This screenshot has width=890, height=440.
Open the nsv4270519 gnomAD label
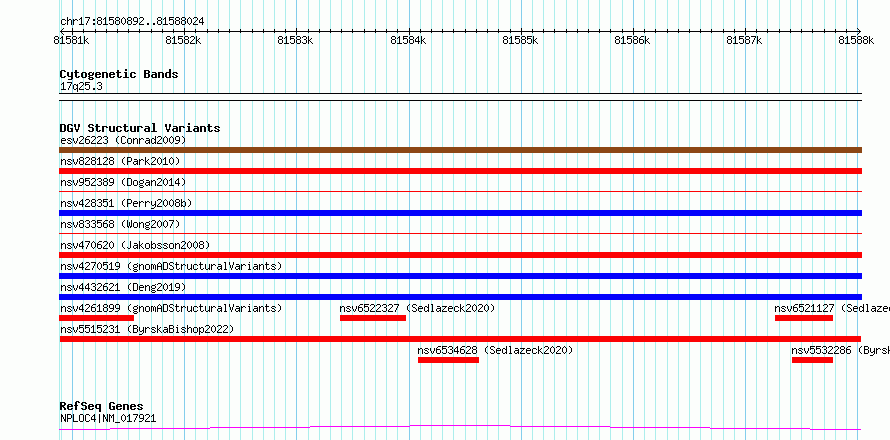(171, 266)
